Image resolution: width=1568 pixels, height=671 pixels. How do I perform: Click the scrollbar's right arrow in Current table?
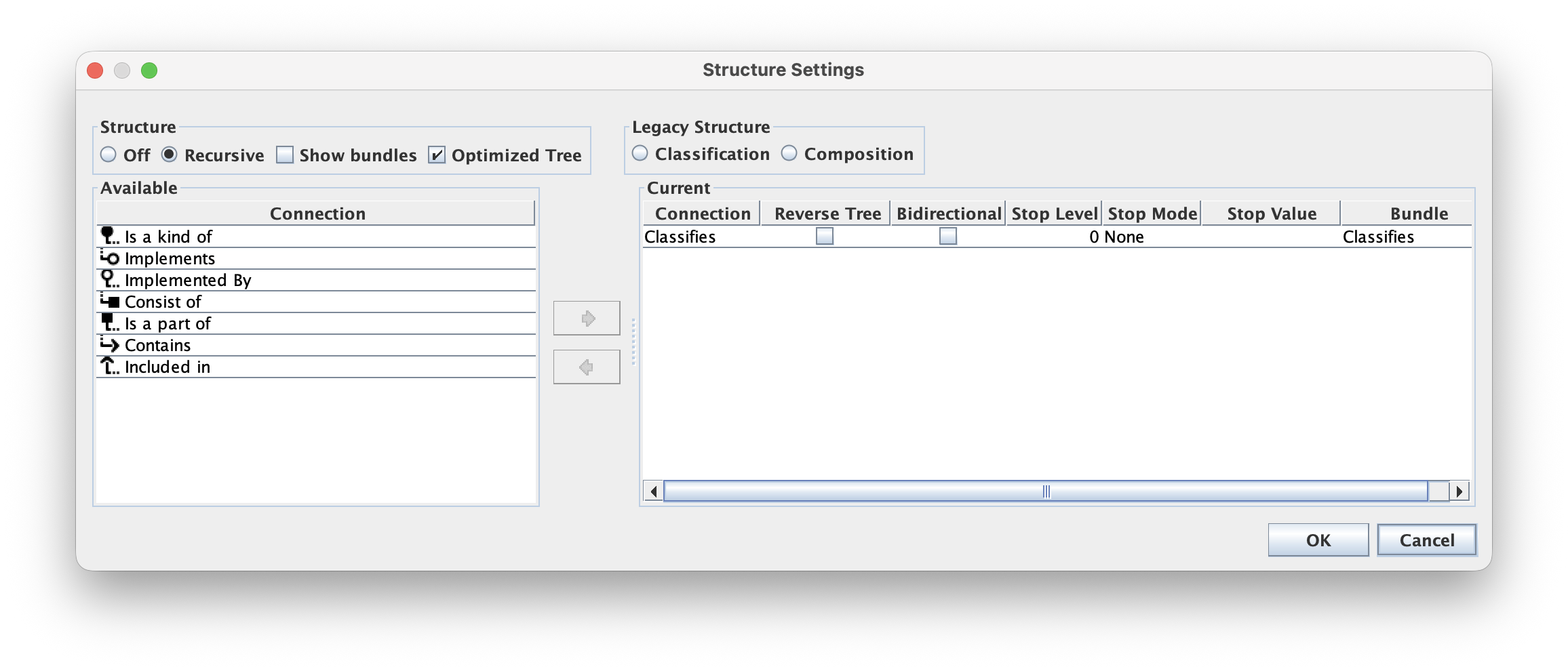[x=1459, y=491]
